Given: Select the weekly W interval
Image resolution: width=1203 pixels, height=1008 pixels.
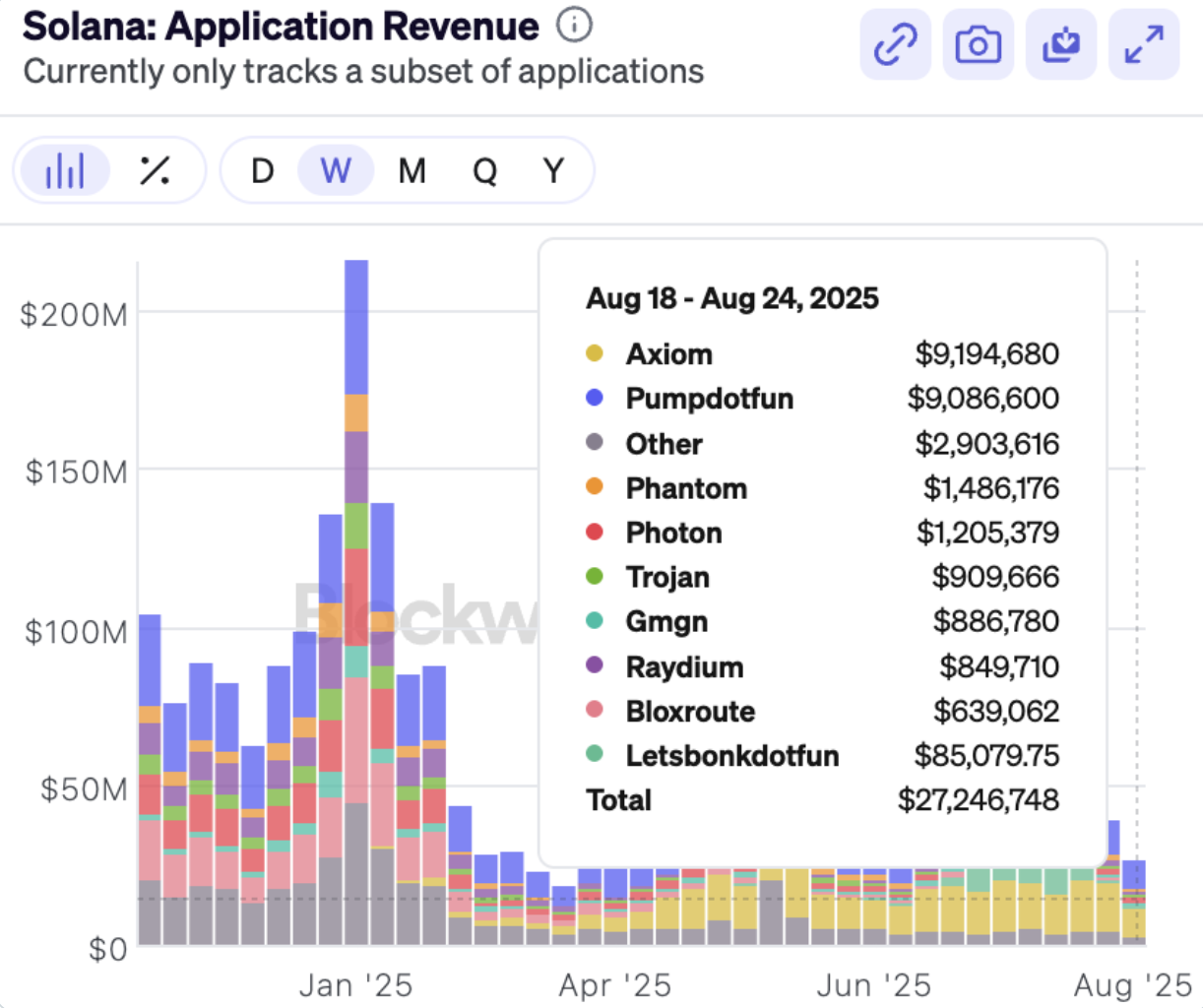Looking at the screenshot, I should tap(336, 170).
